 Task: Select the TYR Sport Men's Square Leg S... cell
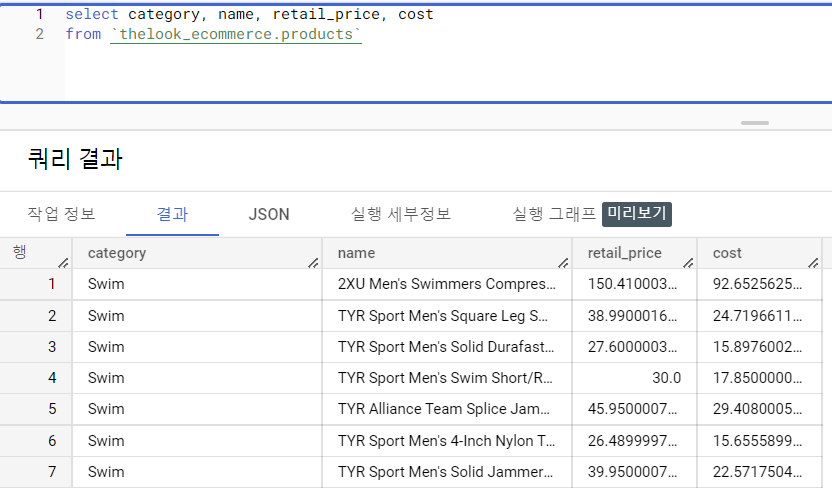[447, 316]
